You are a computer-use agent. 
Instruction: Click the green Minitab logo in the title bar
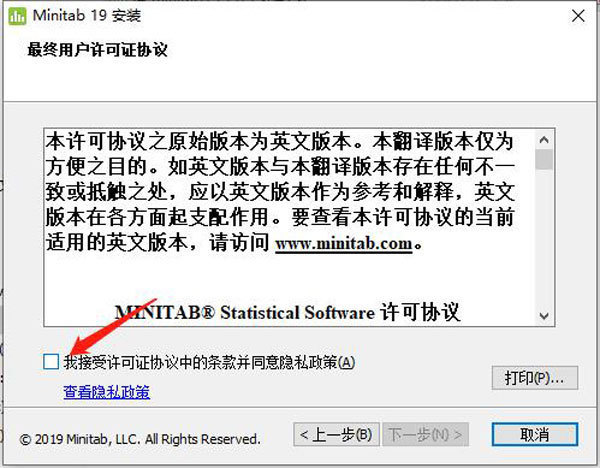click(17, 16)
